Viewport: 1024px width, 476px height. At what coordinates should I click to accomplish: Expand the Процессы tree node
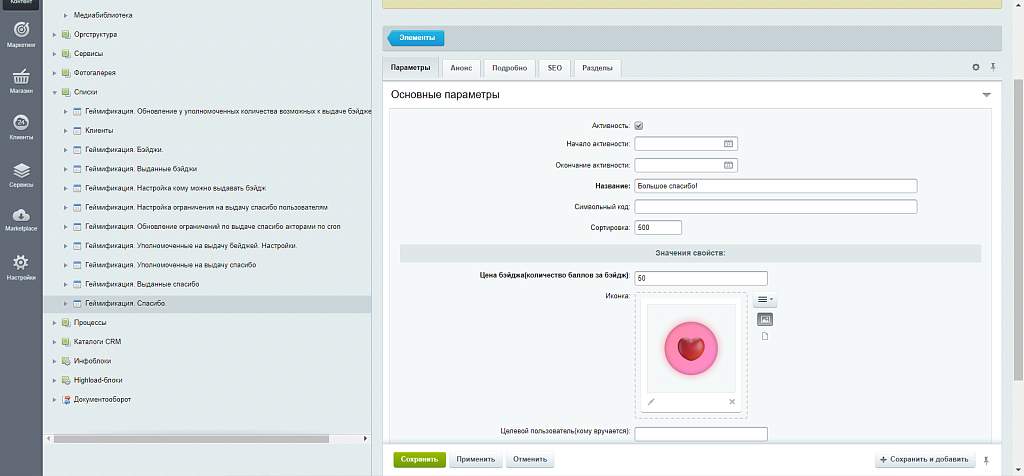54,323
